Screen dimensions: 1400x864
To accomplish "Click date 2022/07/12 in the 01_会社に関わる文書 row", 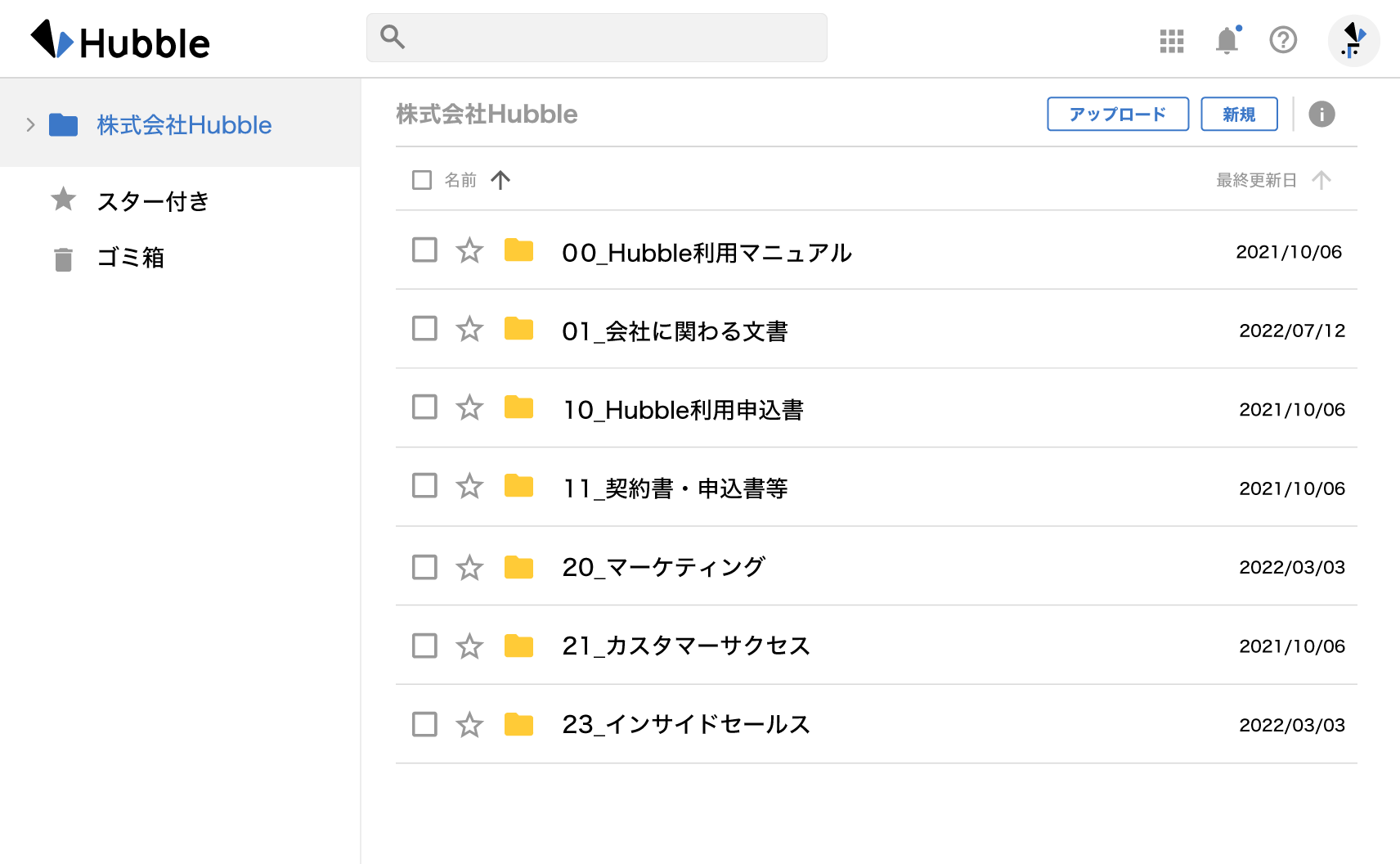I will click(x=1292, y=331).
